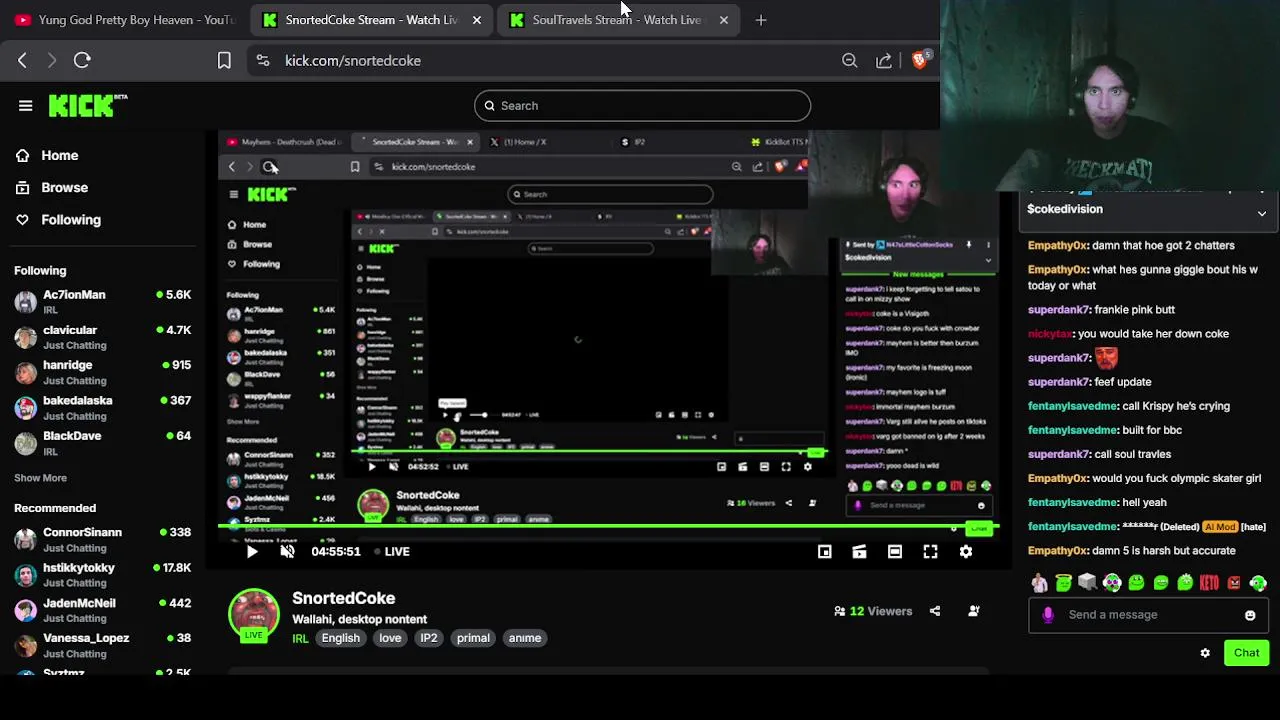Open Brave shields icon

(921, 59)
